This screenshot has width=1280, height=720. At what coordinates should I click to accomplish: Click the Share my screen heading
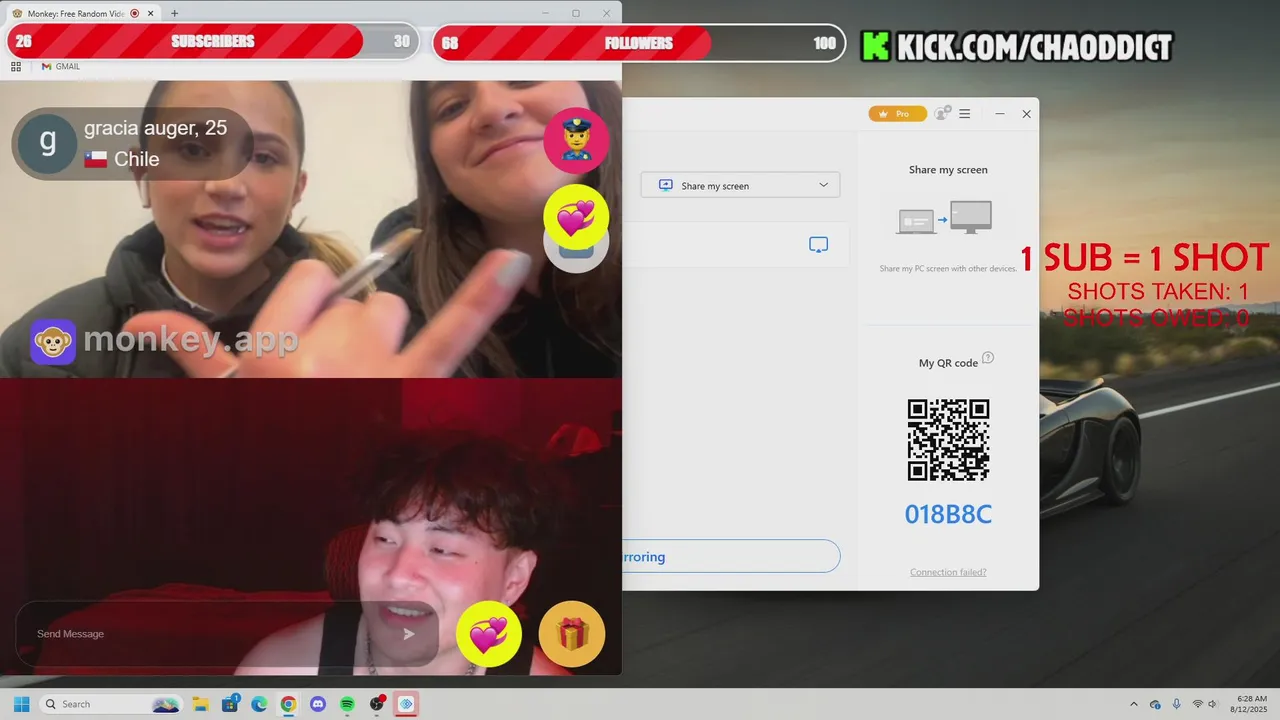[948, 170]
